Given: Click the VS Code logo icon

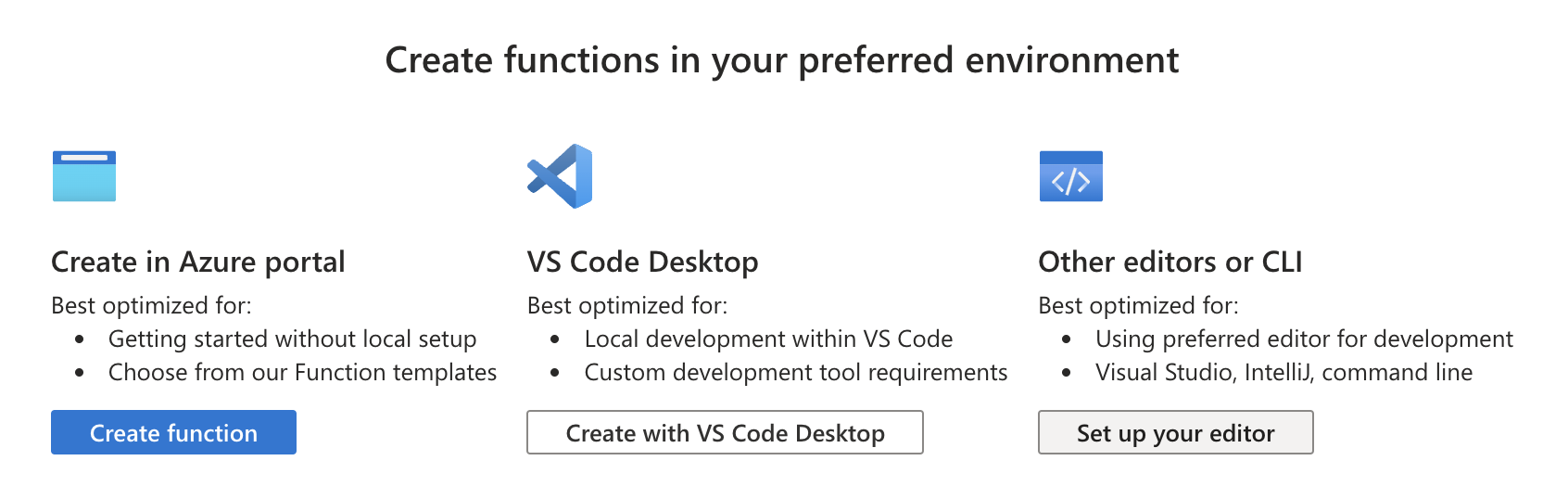Looking at the screenshot, I should [x=560, y=176].
